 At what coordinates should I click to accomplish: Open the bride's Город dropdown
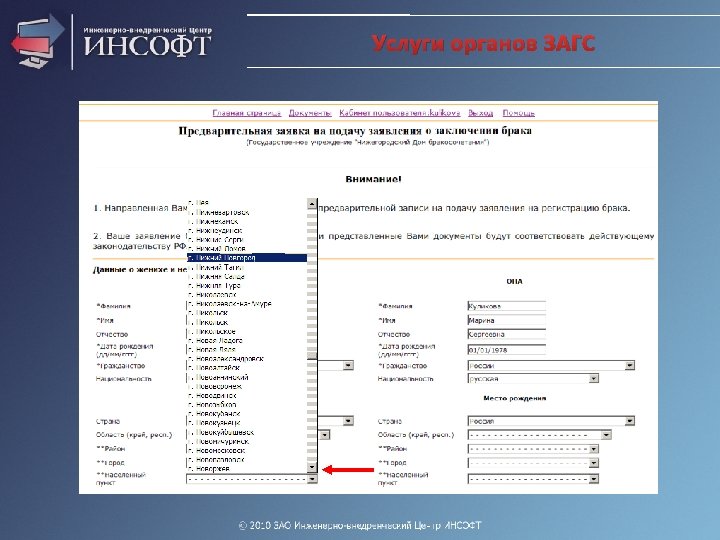point(533,463)
